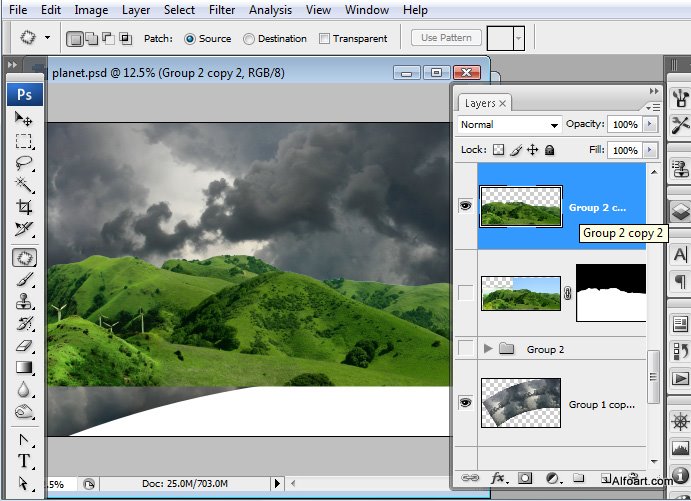Select the Clone Stamp tool
The image size is (691, 501).
click(24, 302)
